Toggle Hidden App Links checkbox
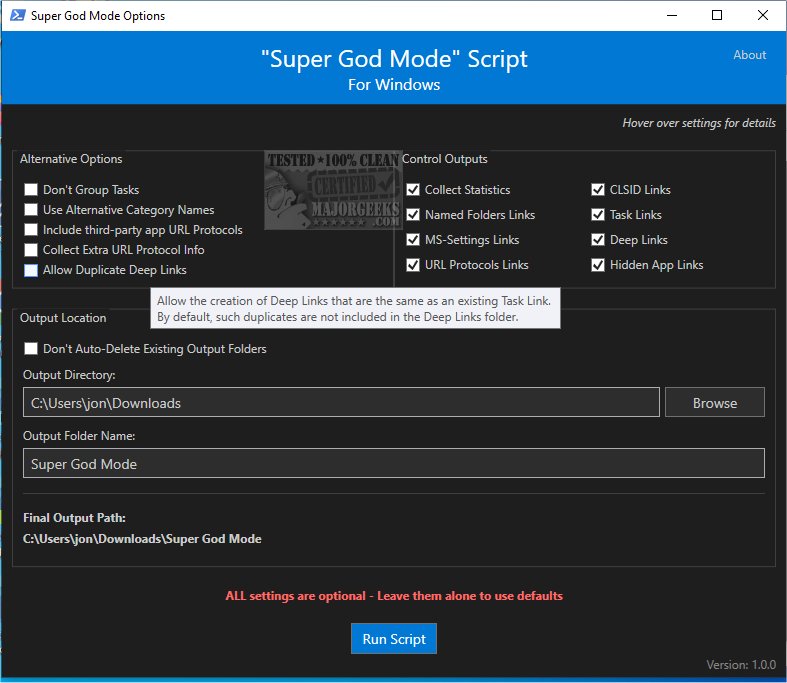The image size is (787, 683). (x=598, y=265)
